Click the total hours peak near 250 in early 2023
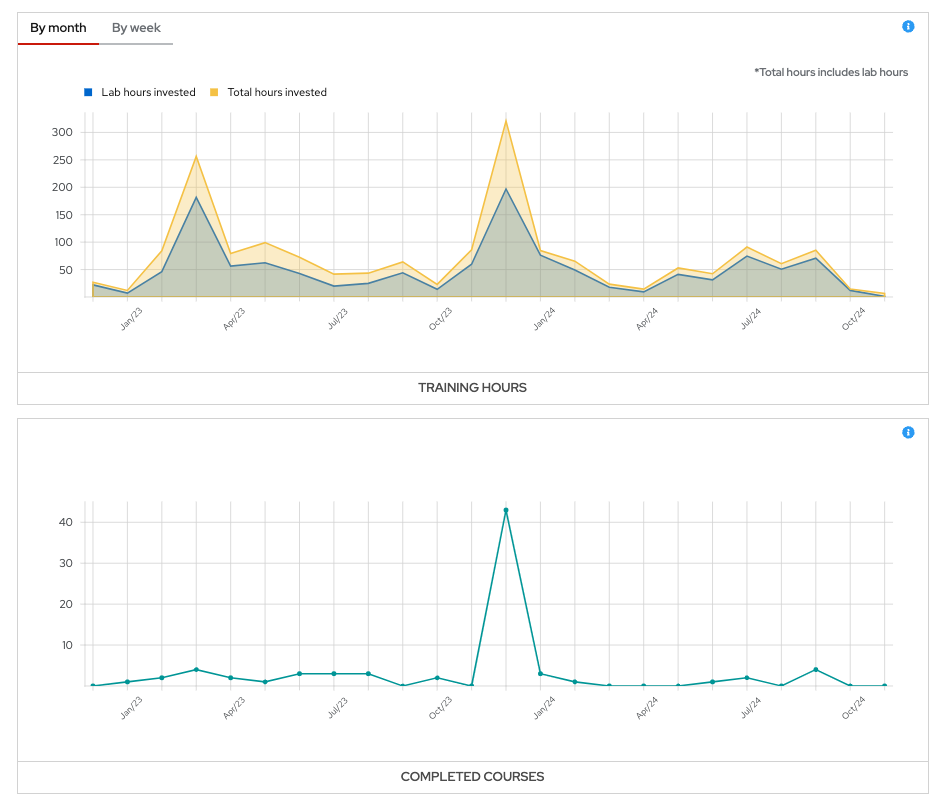 196,156
